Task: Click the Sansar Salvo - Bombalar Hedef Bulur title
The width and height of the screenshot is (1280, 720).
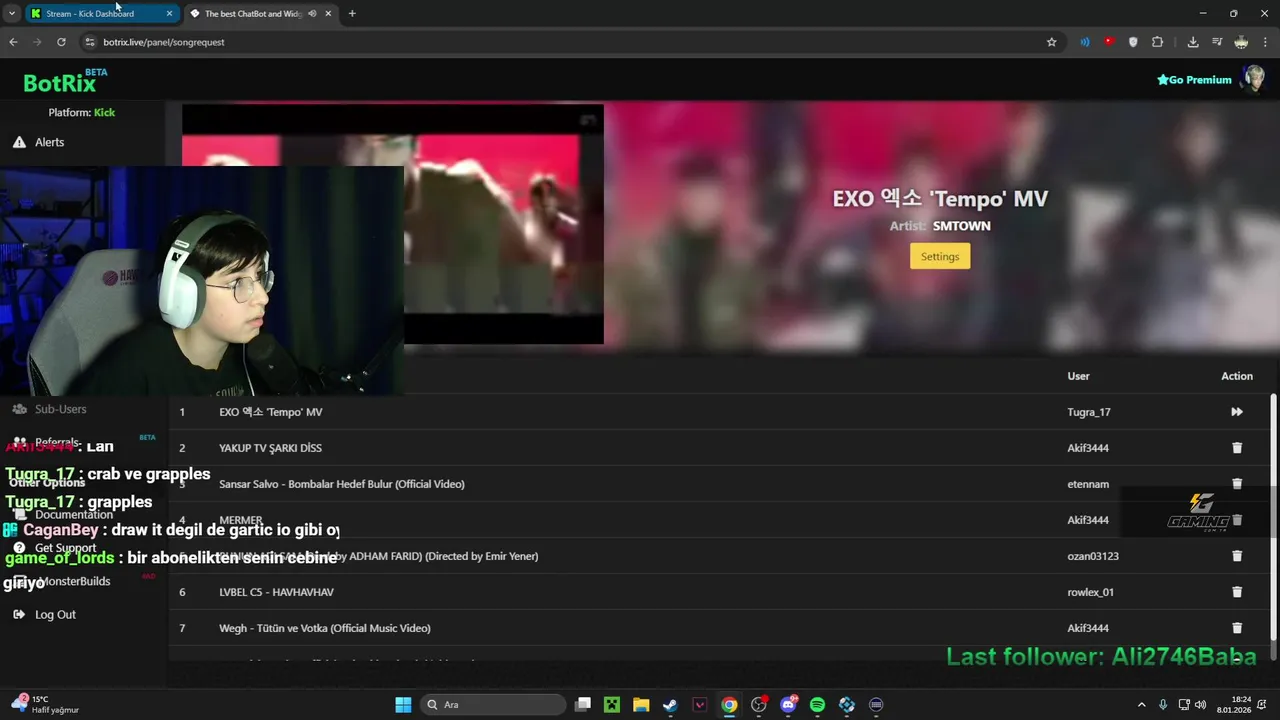Action: tap(342, 484)
